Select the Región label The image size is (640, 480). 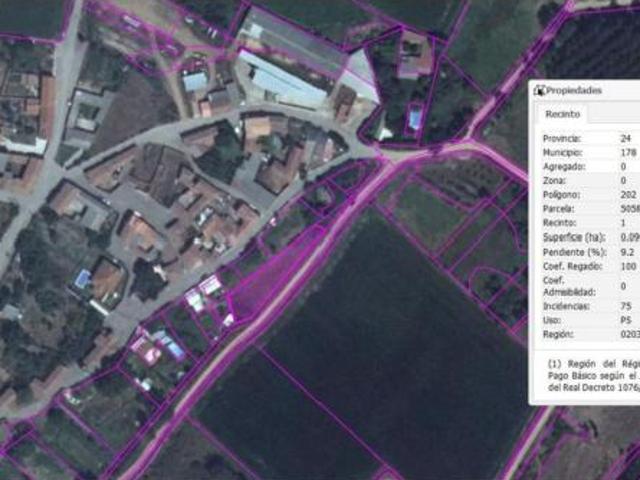click(558, 334)
